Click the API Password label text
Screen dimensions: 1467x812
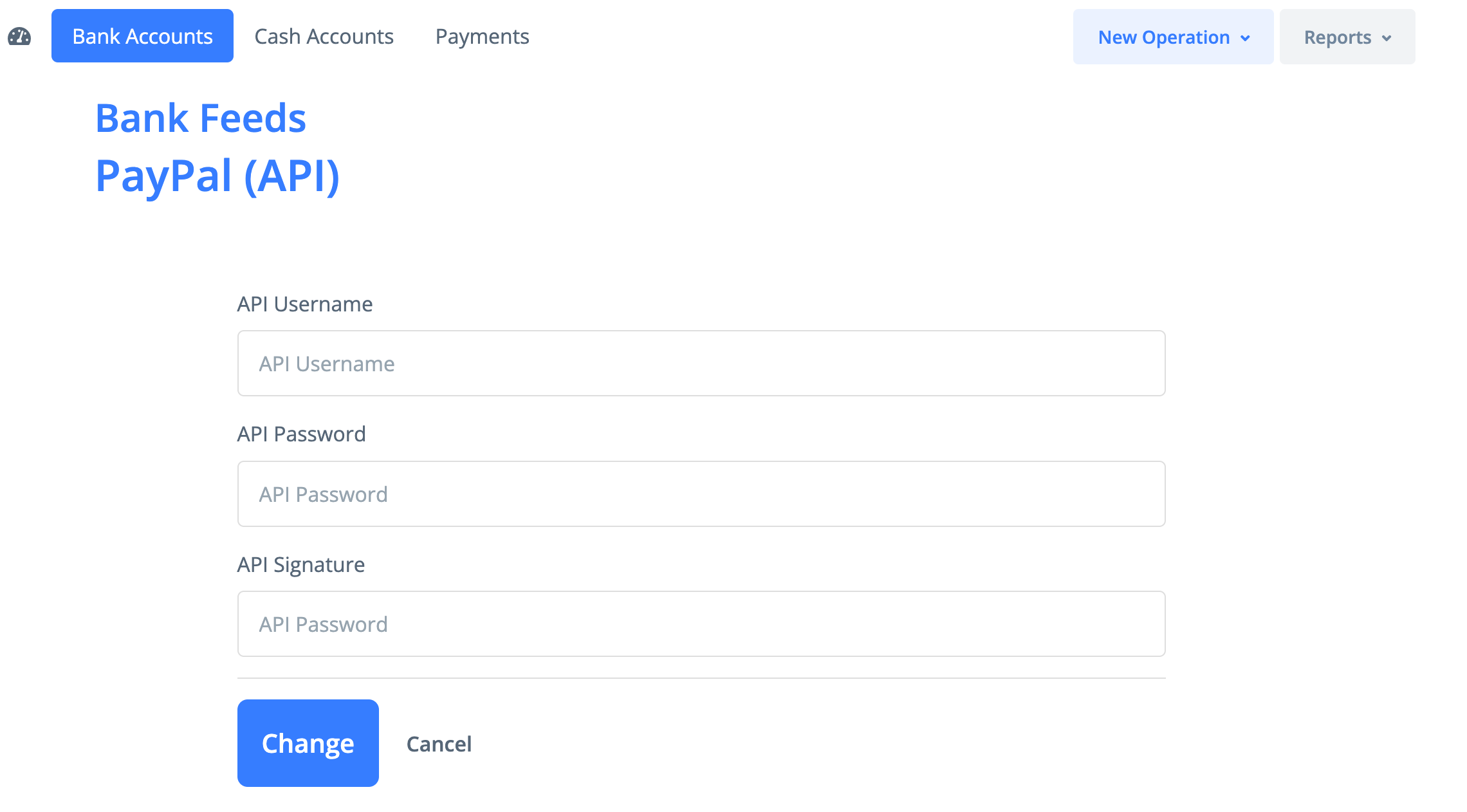tap(301, 434)
